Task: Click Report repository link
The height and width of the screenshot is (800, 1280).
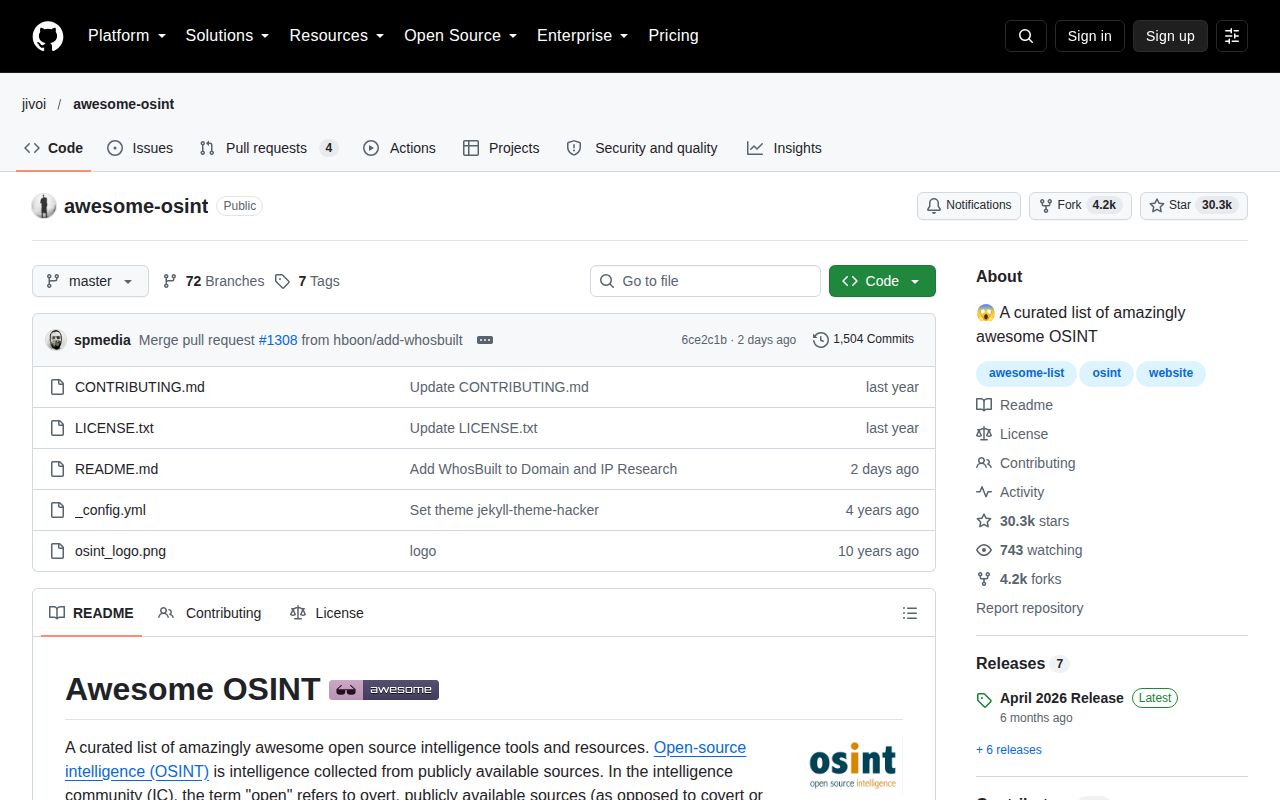Action: [x=1029, y=608]
